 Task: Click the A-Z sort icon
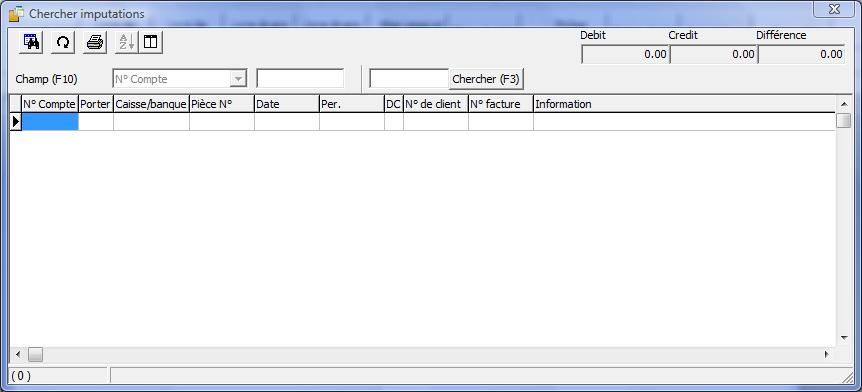tap(126, 42)
